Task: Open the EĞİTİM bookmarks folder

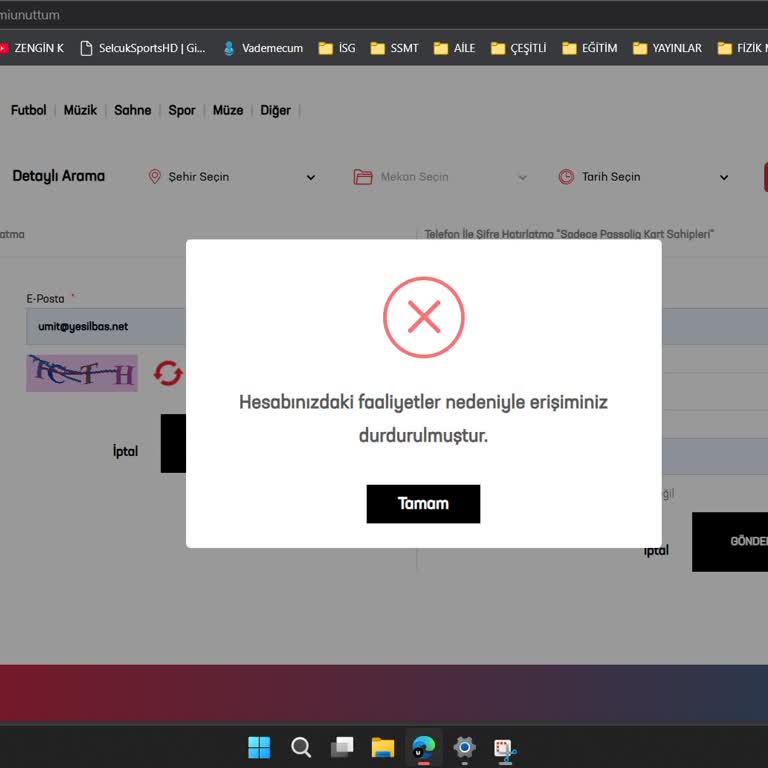Action: (590, 48)
